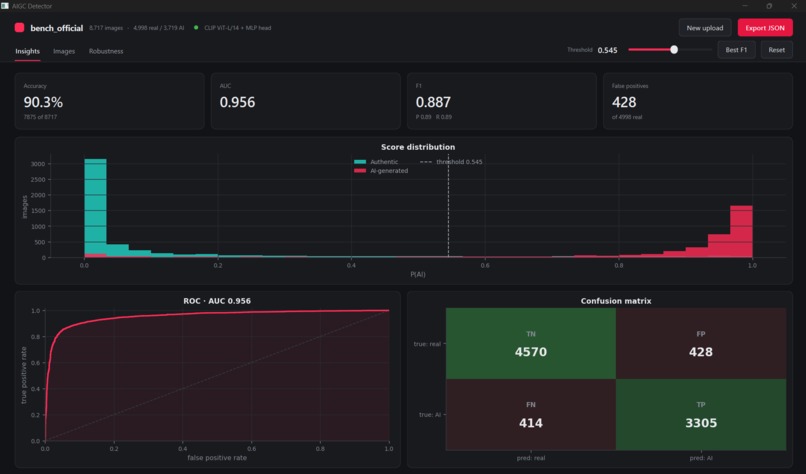
Task: Click the dashed threshold 0.545 legend entry
Action: pyautogui.click(x=451, y=162)
